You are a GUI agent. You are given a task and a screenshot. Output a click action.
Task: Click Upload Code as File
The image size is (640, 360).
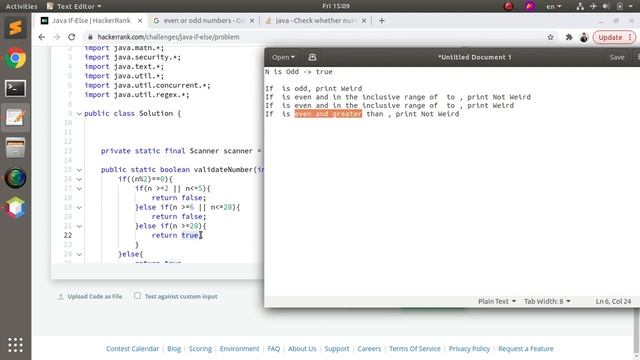click(95, 296)
